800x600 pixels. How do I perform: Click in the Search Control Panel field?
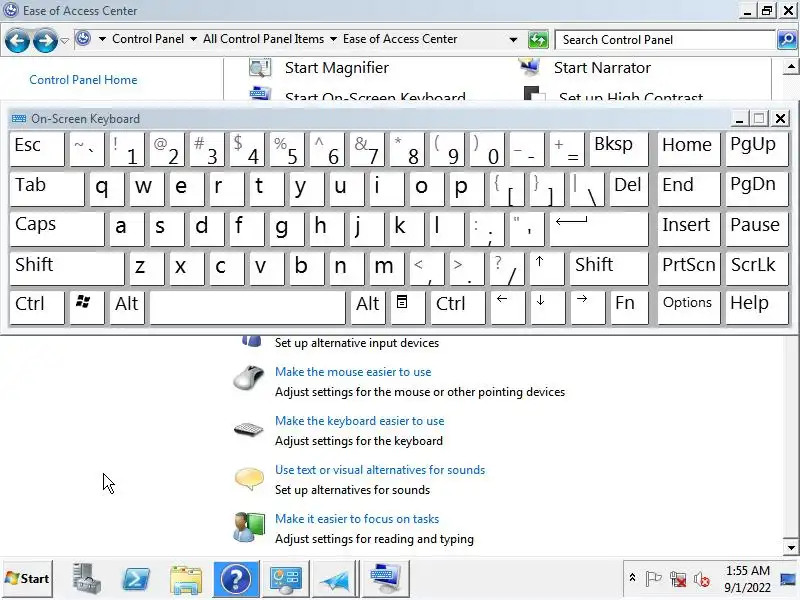(665, 40)
